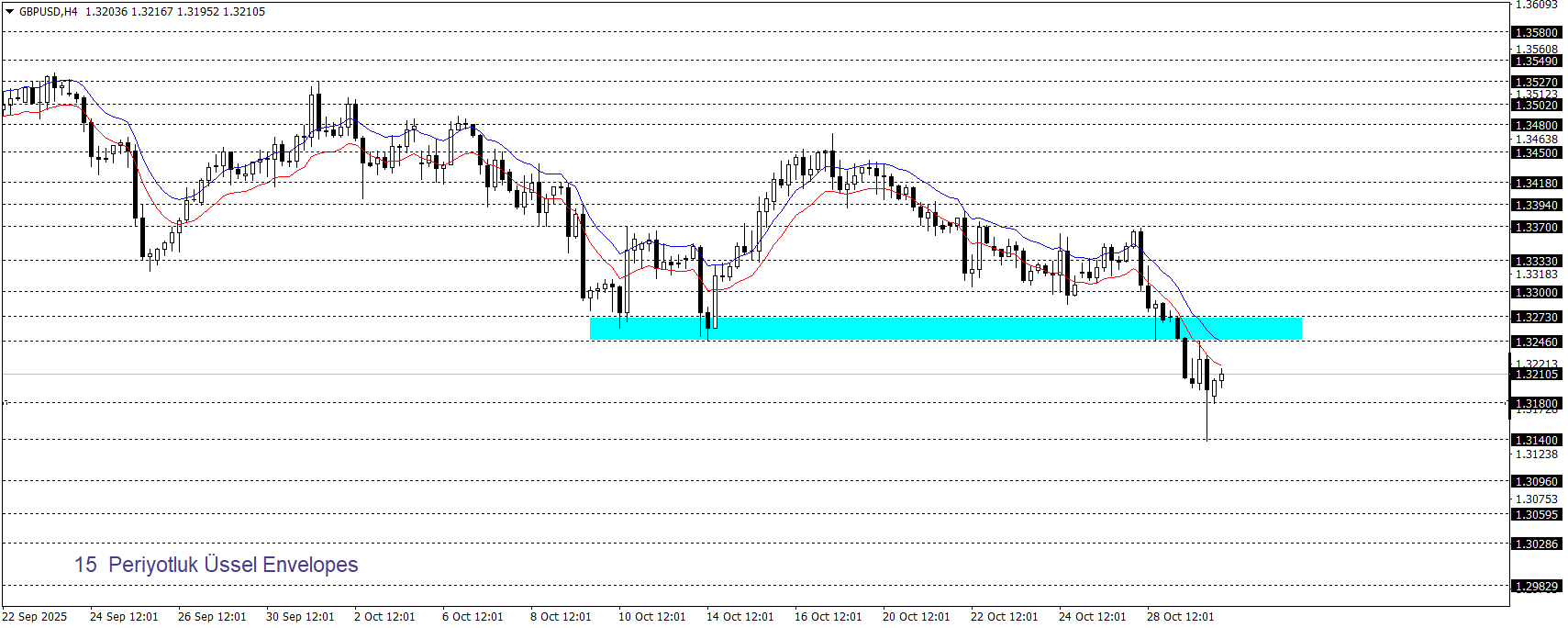The width and height of the screenshot is (1568, 628).
Task: Click the 24 Oct 12:01 time label
Action: (x=1092, y=617)
